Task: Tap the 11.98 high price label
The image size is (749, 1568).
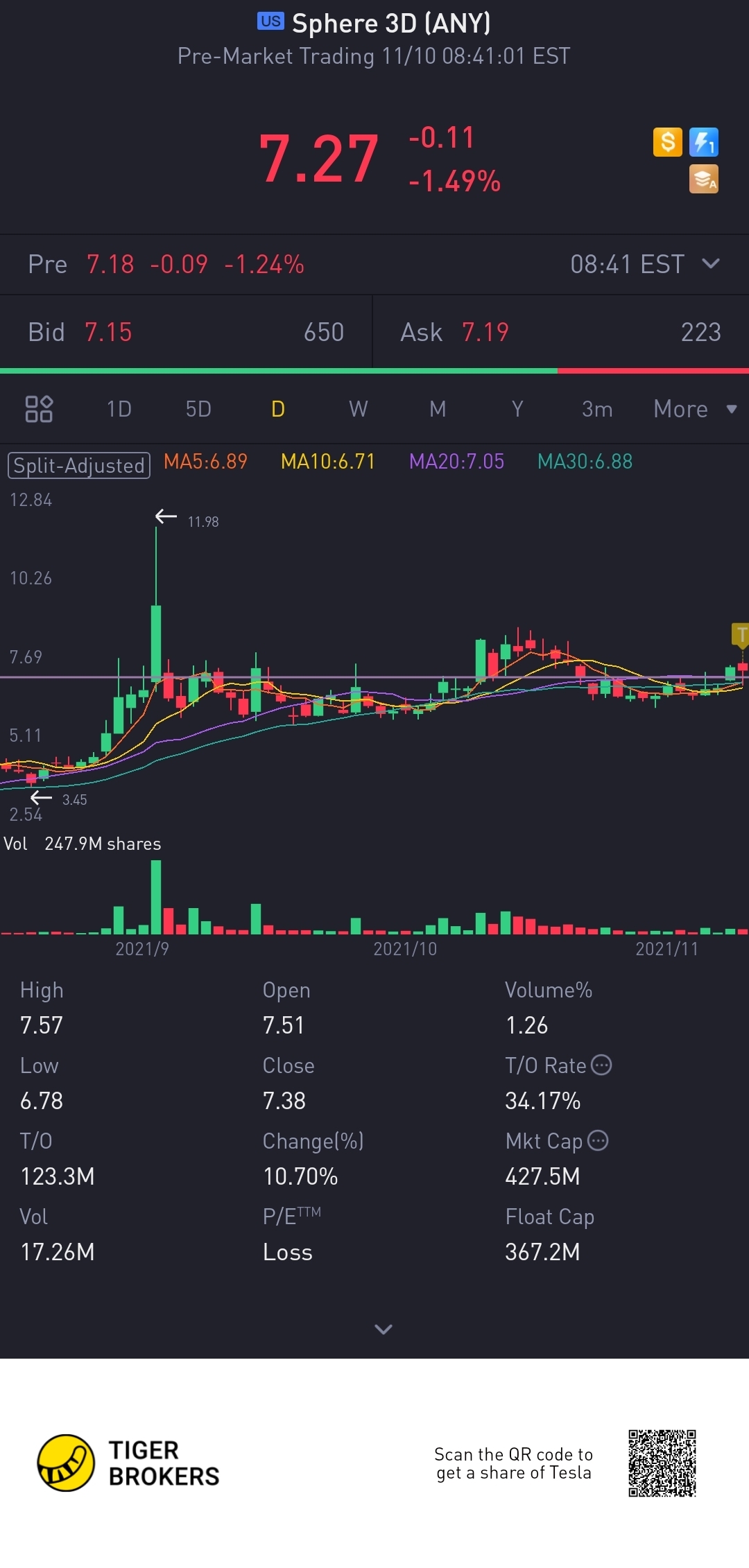Action: coord(203,522)
